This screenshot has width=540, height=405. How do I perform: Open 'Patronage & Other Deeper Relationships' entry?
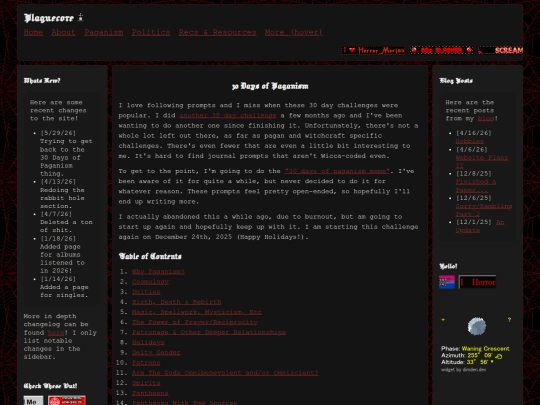click(209, 332)
